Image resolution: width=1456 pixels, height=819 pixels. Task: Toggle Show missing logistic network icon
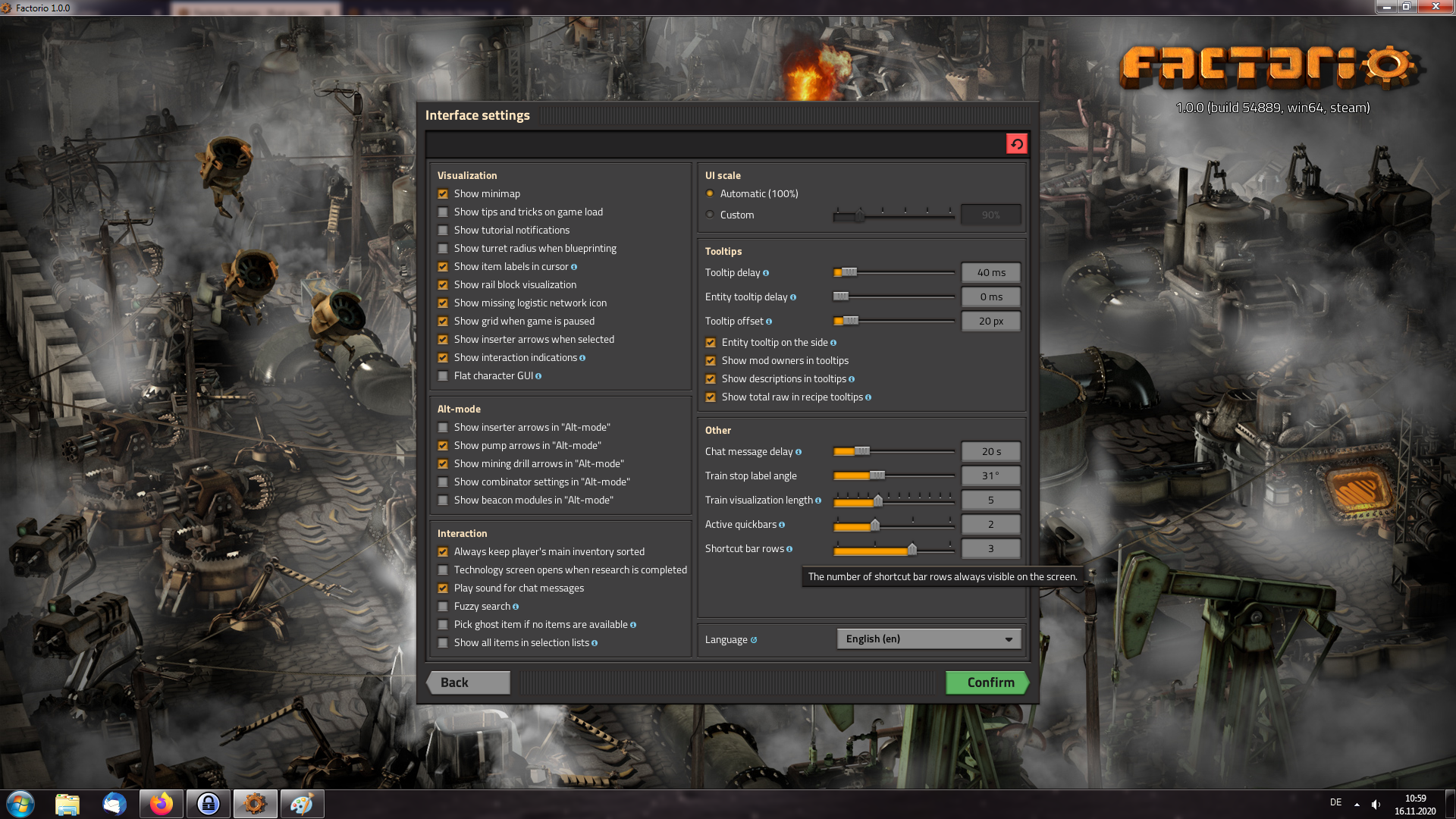pos(443,303)
